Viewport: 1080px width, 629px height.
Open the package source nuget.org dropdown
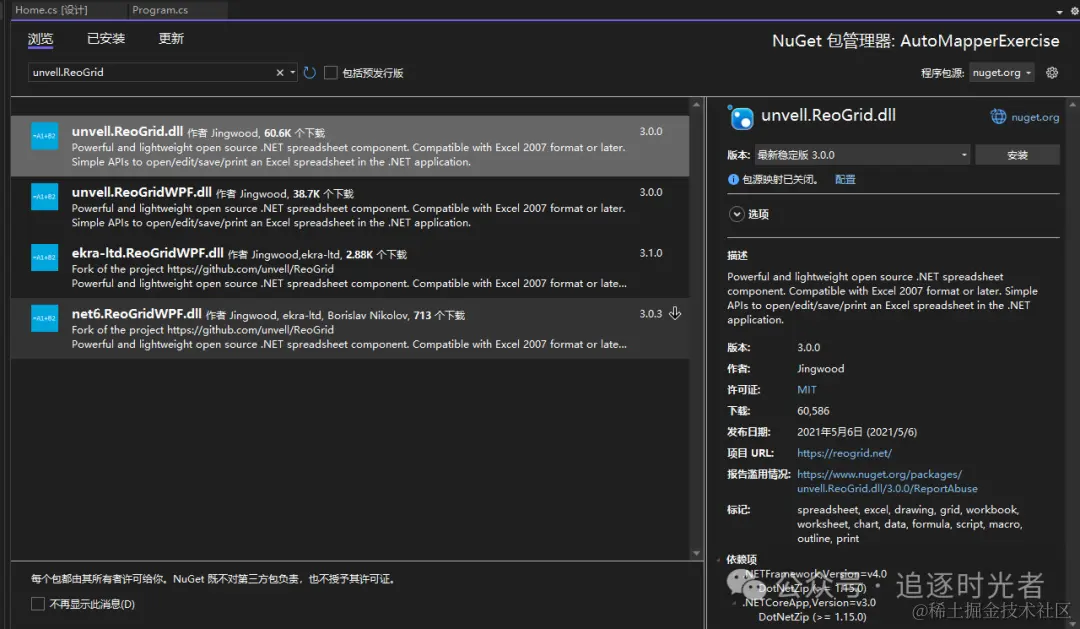tap(1001, 72)
